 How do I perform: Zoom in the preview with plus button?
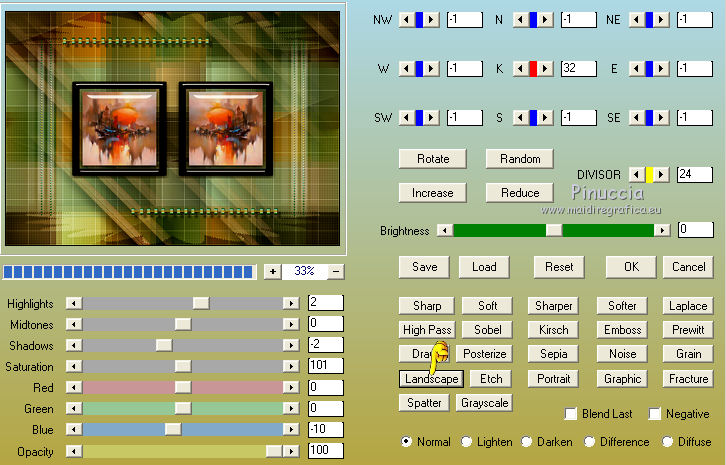pos(273,271)
